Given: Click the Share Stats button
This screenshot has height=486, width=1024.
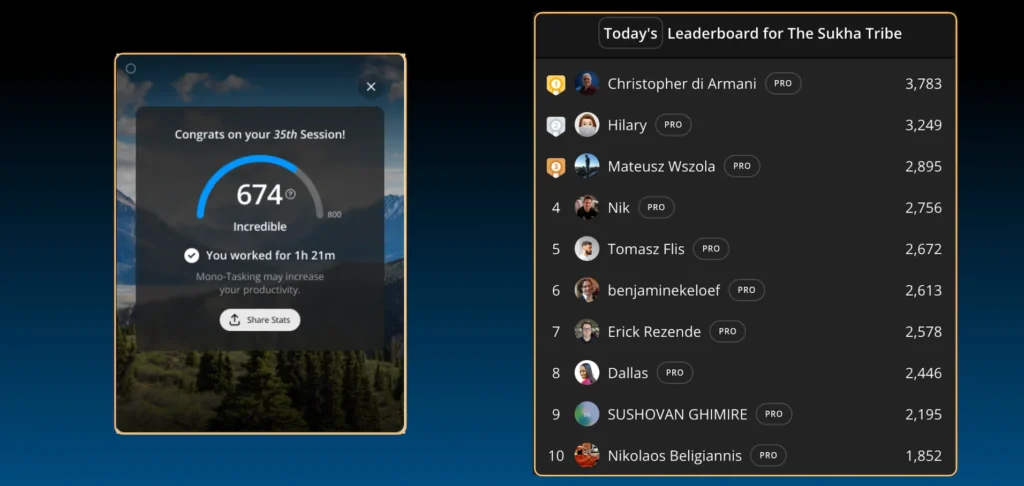Looking at the screenshot, I should click(260, 320).
